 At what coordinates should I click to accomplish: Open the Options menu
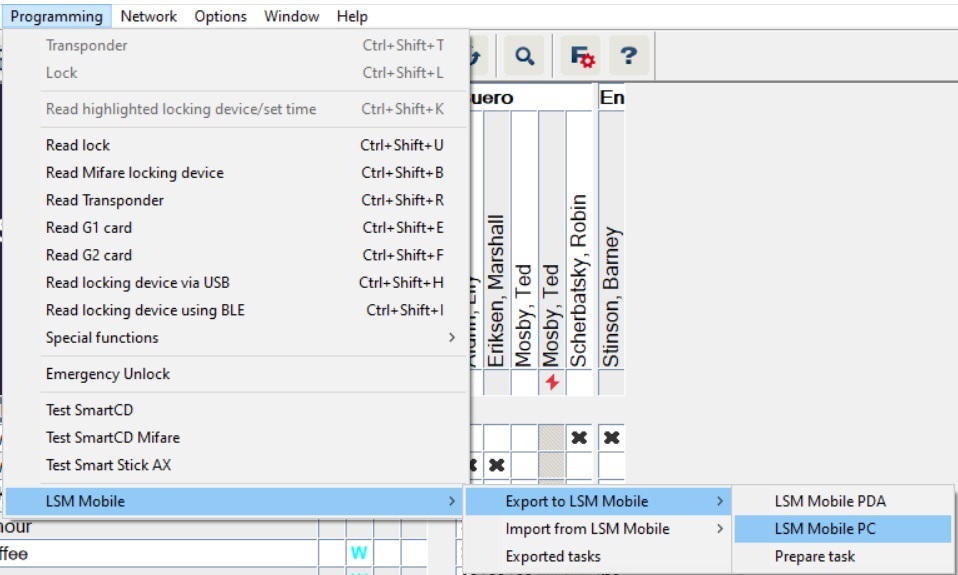point(220,16)
